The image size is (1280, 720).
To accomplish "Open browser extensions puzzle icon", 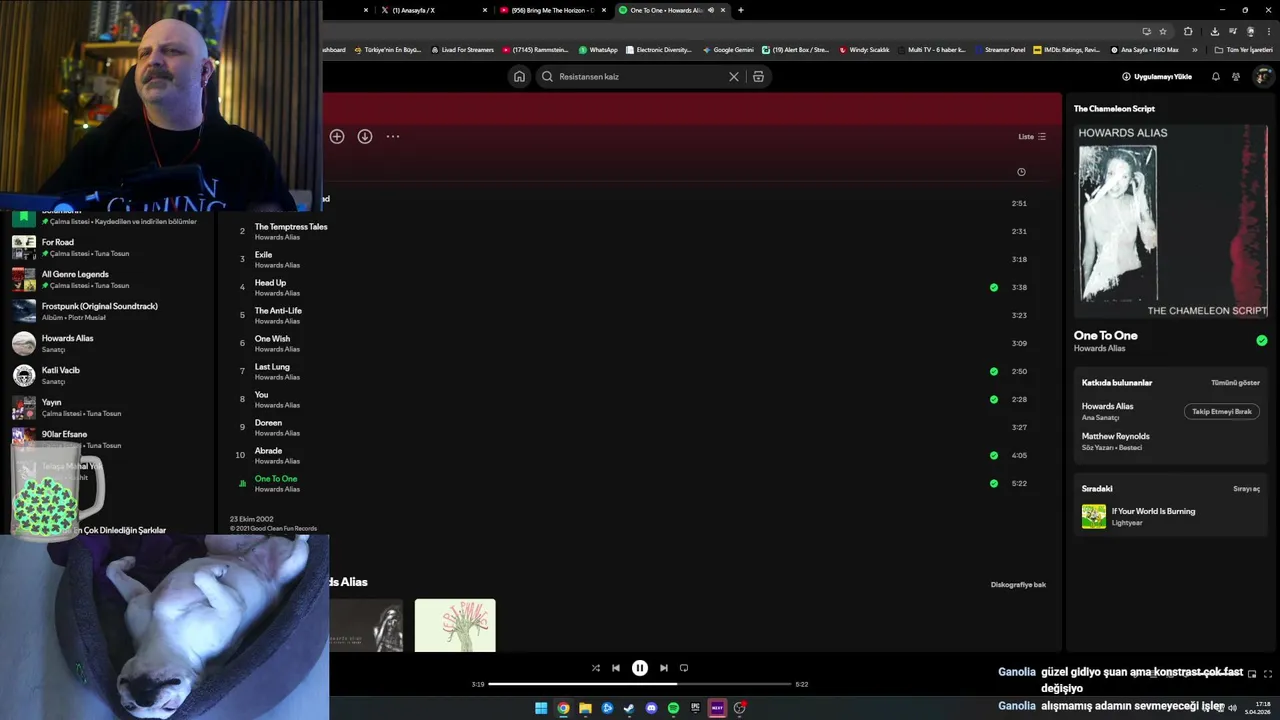I will pos(1188,31).
